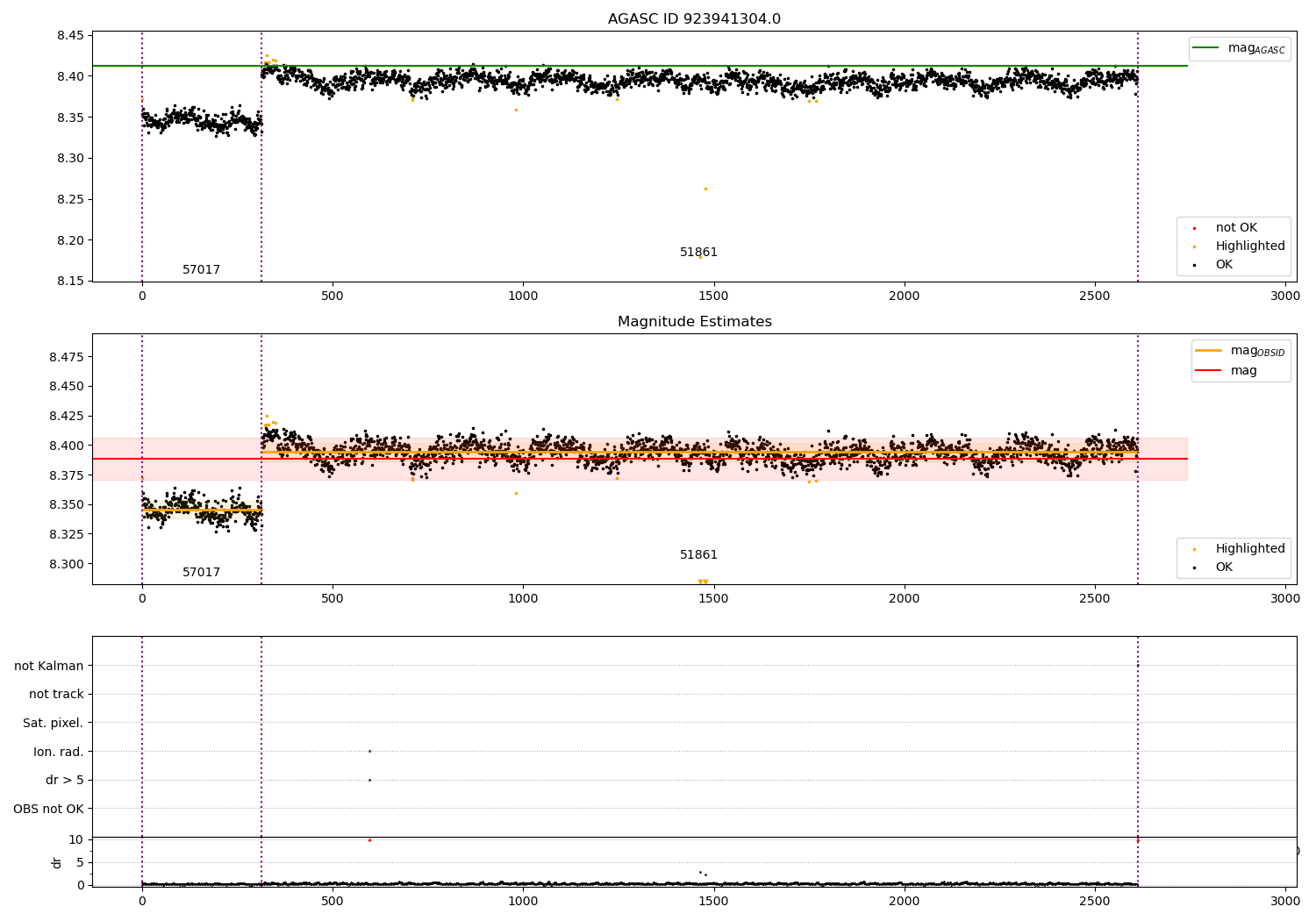The image size is (1316, 921).
Task: Select 'OK' legend entry in Magnitude Estimates plot
Action: [x=1224, y=568]
